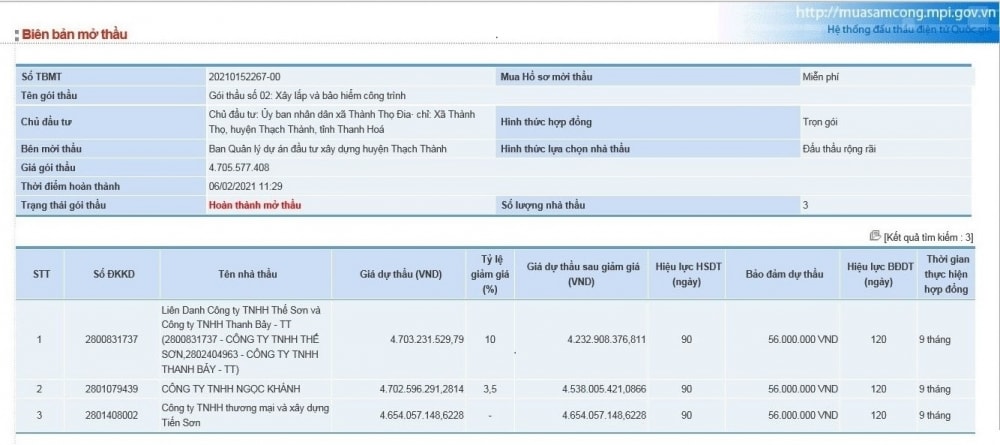Click the Giá dự thầu (VND) column header
The width and height of the screenshot is (1000, 445).
pyautogui.click(x=400, y=274)
